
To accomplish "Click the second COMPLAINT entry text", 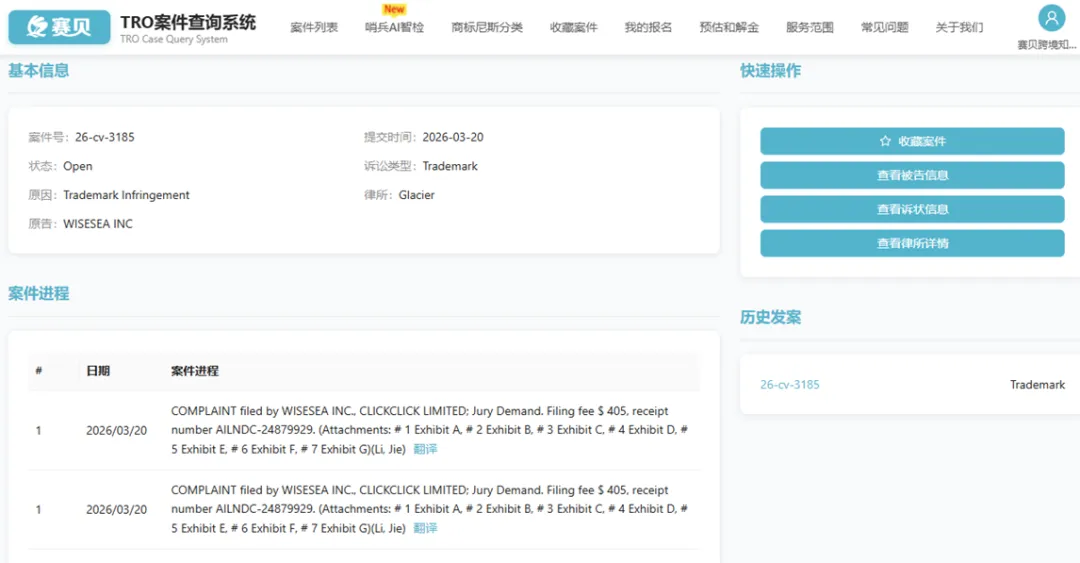I will (x=429, y=509).
